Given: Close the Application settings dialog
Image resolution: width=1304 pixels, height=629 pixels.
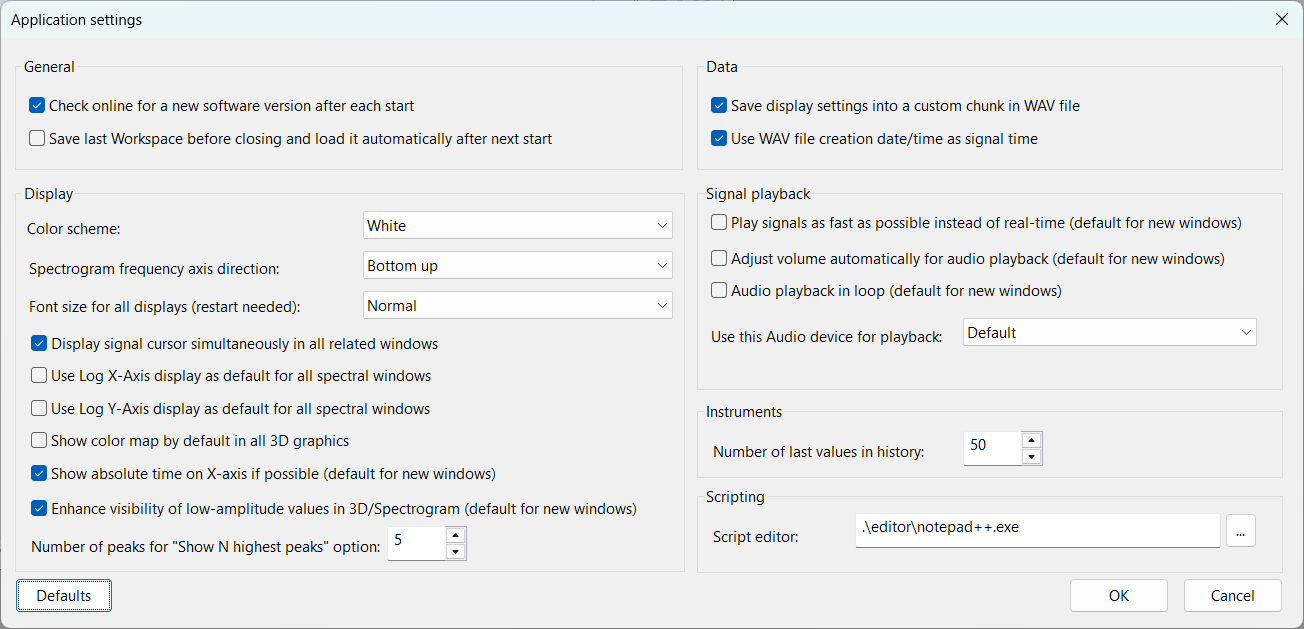Looking at the screenshot, I should [x=1281, y=19].
